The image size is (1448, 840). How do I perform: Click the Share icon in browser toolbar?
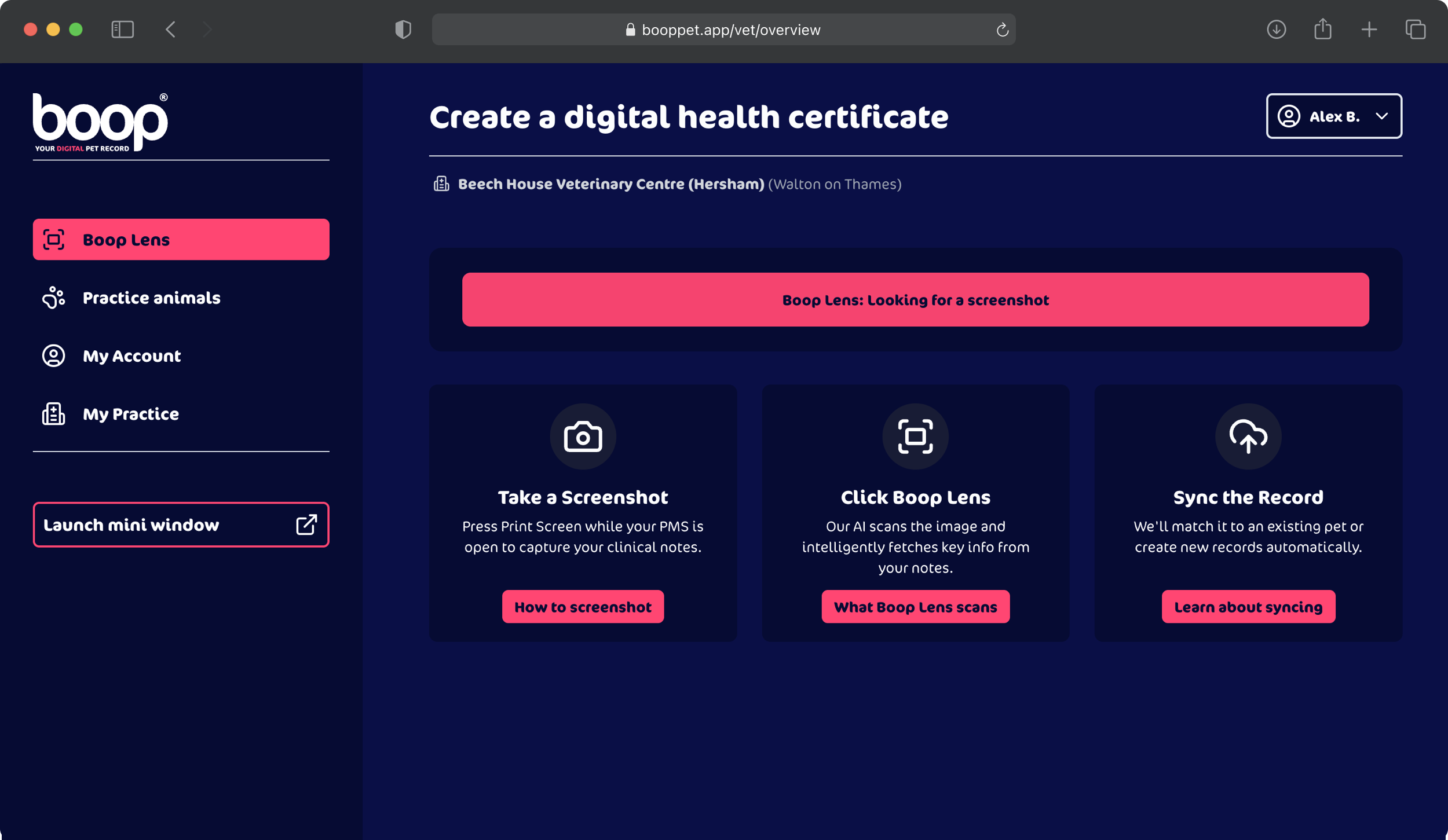pos(1322,30)
